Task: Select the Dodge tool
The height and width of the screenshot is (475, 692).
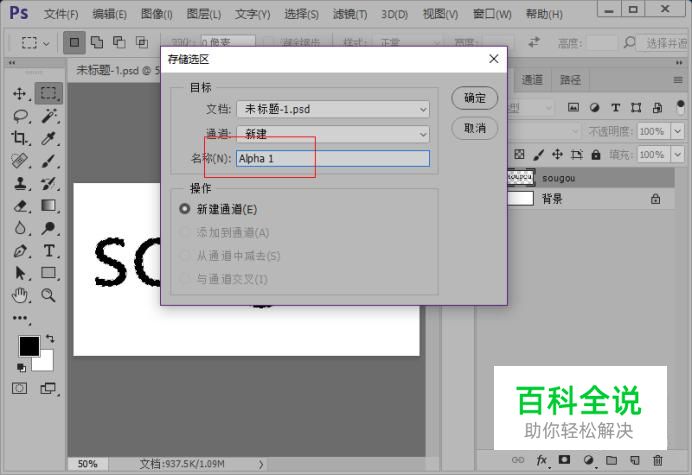Action: click(49, 228)
